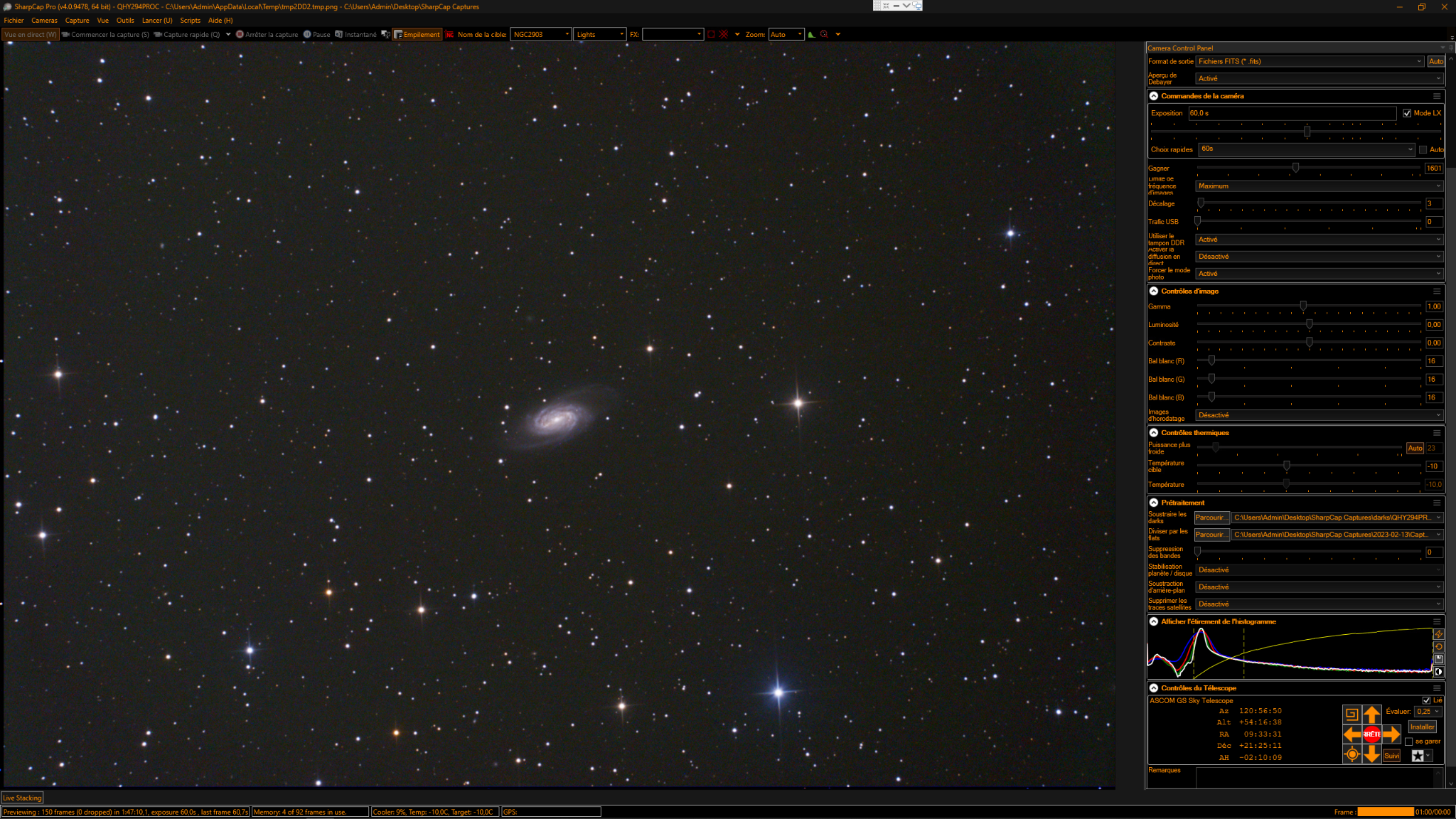This screenshot has height=819, width=1456.
Task: Click the red crossed-out reticule icon in toolbar
Action: click(724, 34)
